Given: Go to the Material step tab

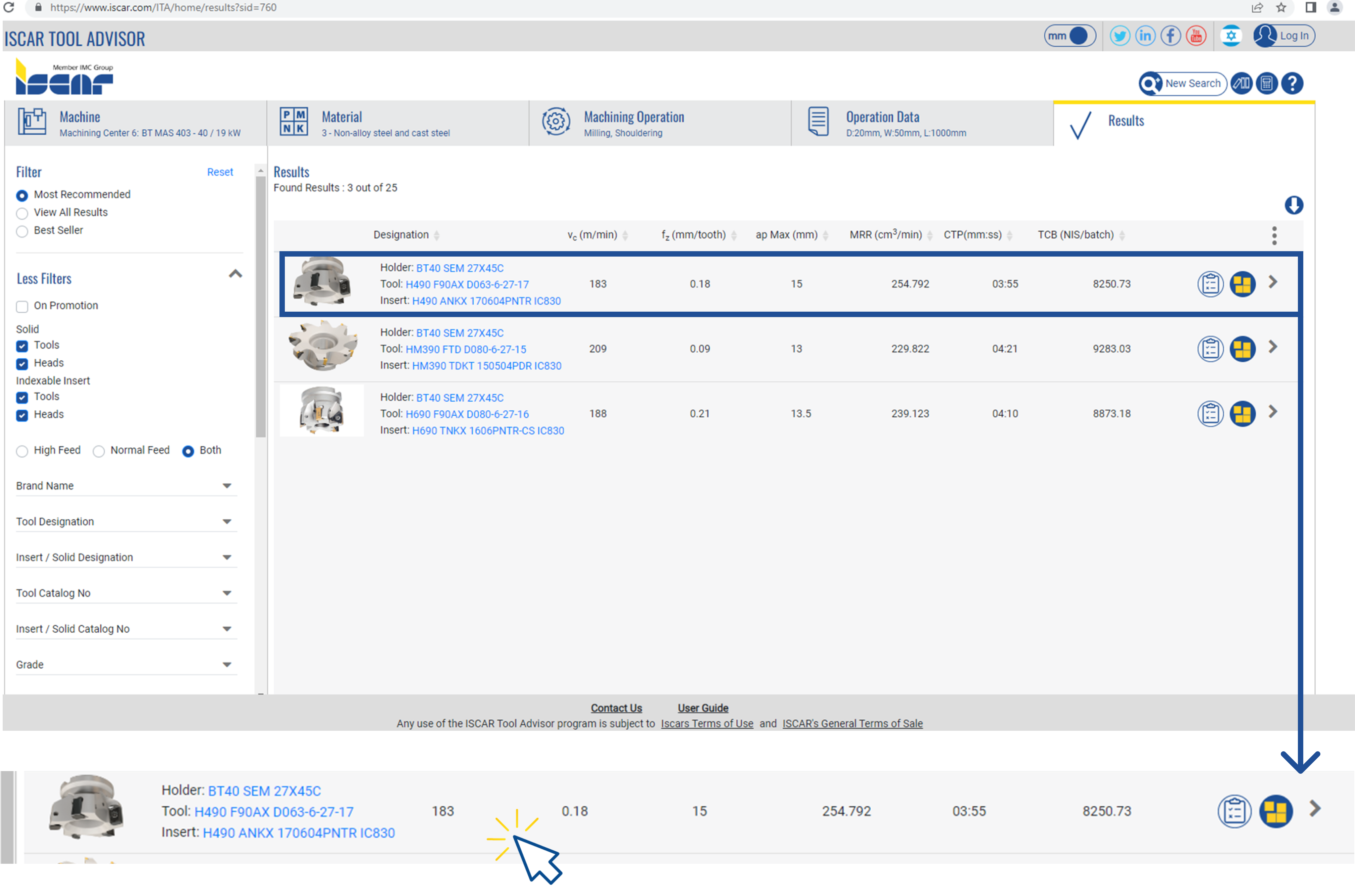Looking at the screenshot, I should coord(398,124).
